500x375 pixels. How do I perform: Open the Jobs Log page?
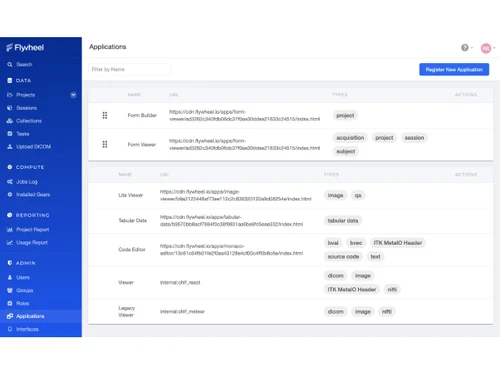pyautogui.click(x=27, y=182)
